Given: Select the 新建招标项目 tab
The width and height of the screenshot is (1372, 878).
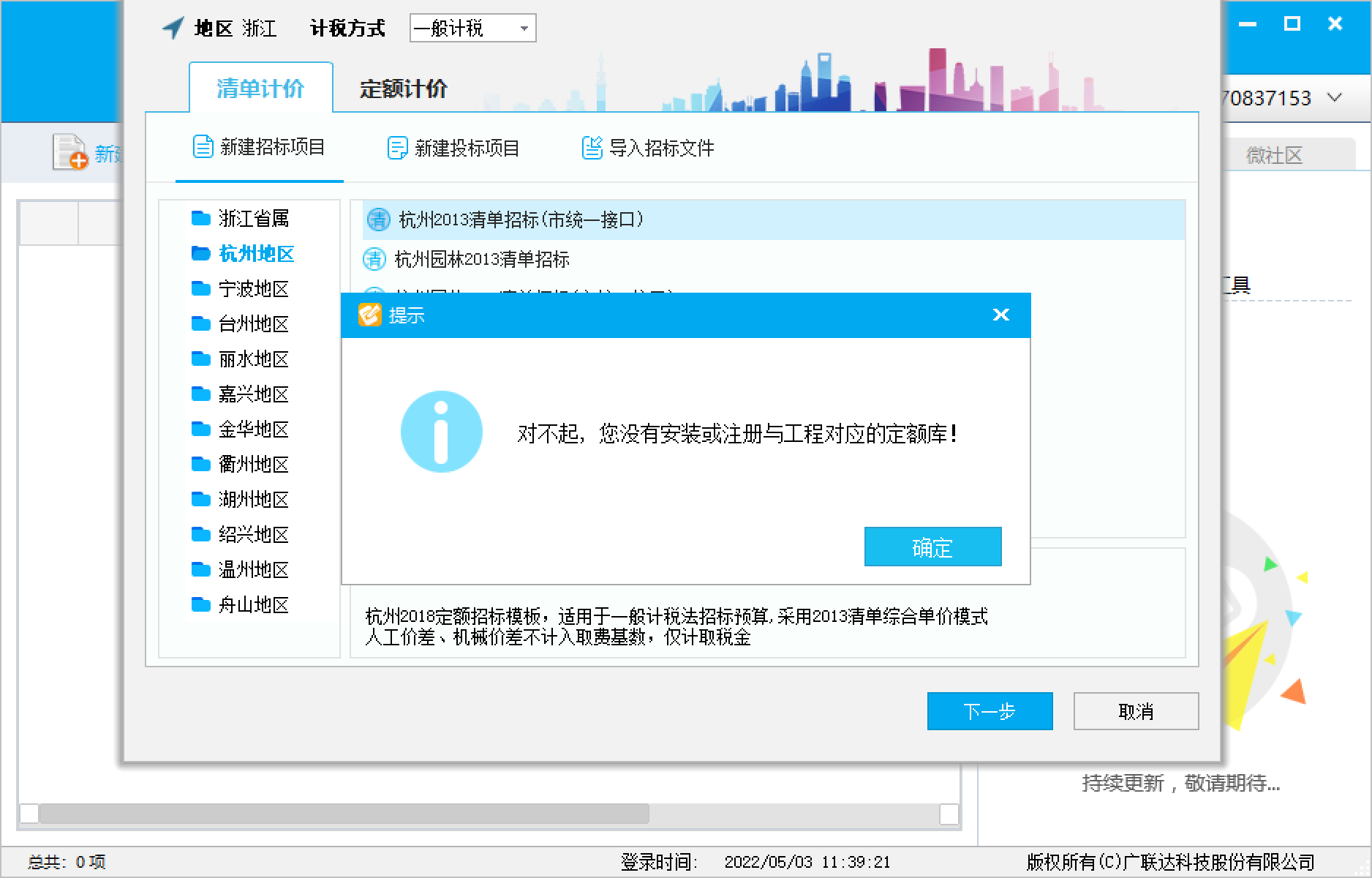Looking at the screenshot, I should (259, 148).
